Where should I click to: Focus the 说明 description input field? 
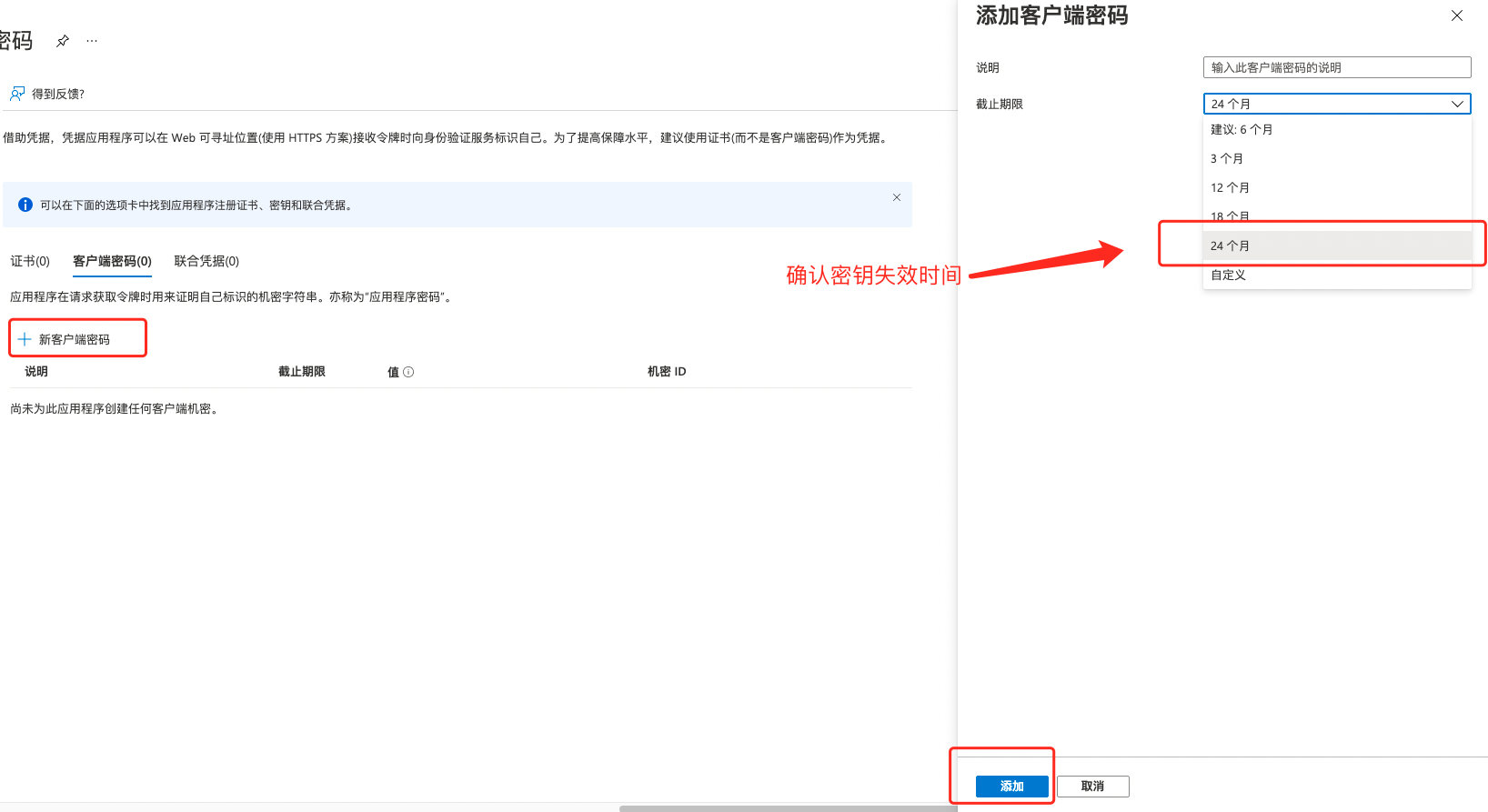[x=1337, y=67]
